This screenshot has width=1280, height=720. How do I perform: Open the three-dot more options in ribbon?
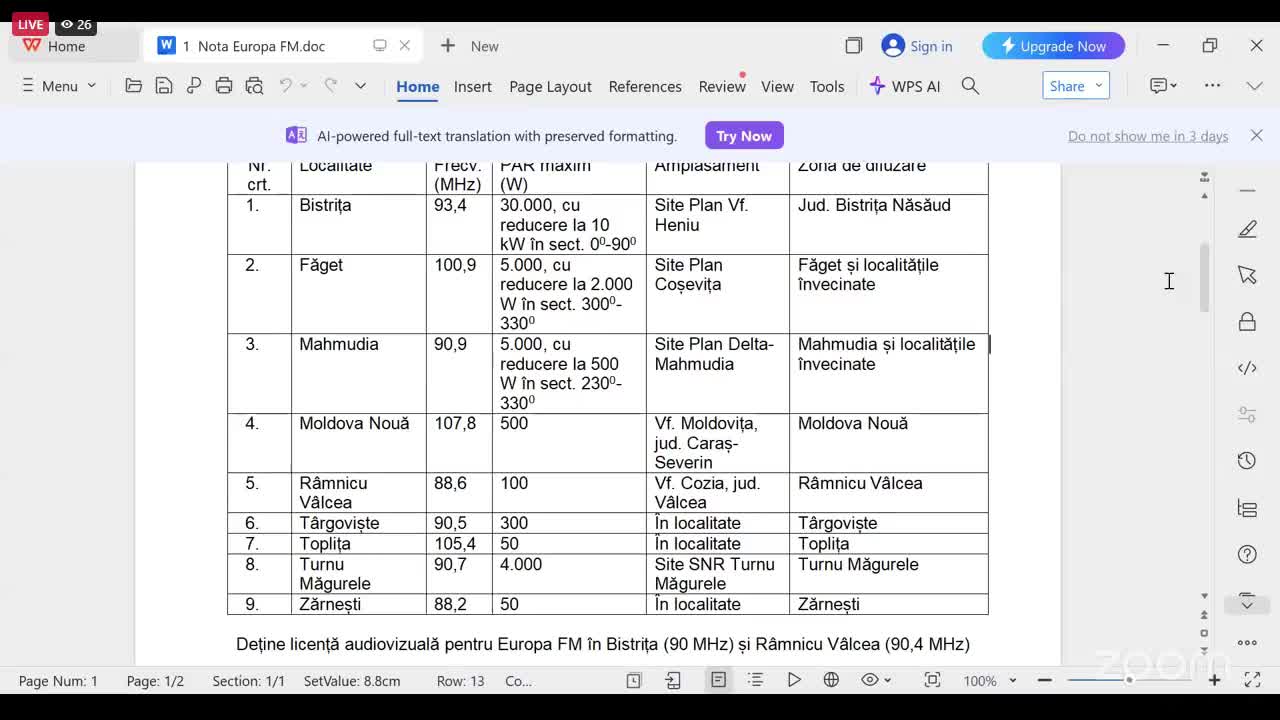tap(1213, 86)
